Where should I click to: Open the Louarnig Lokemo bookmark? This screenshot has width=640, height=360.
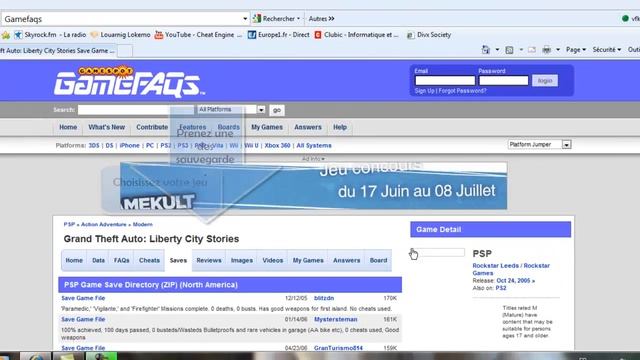pyautogui.click(x=120, y=35)
